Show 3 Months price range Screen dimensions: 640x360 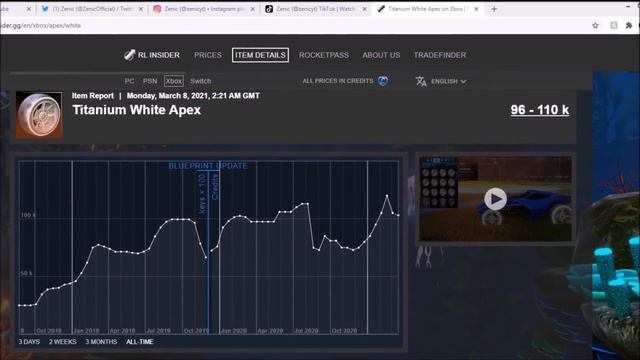pos(101,342)
